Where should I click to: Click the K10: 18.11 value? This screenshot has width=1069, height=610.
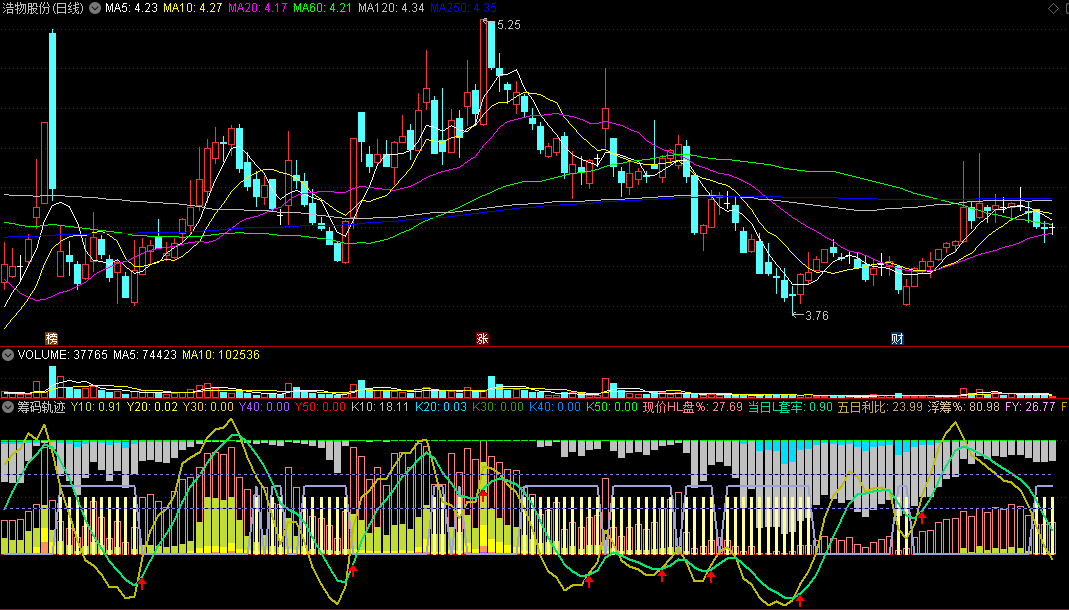click(380, 407)
